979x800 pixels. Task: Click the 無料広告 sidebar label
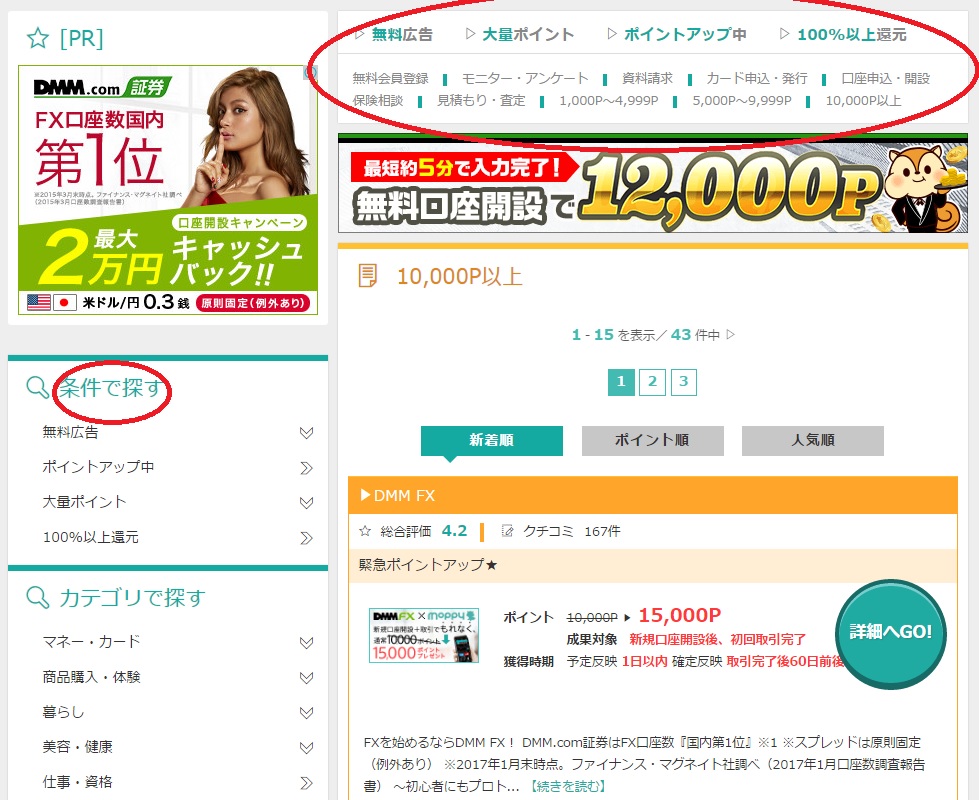[70, 432]
